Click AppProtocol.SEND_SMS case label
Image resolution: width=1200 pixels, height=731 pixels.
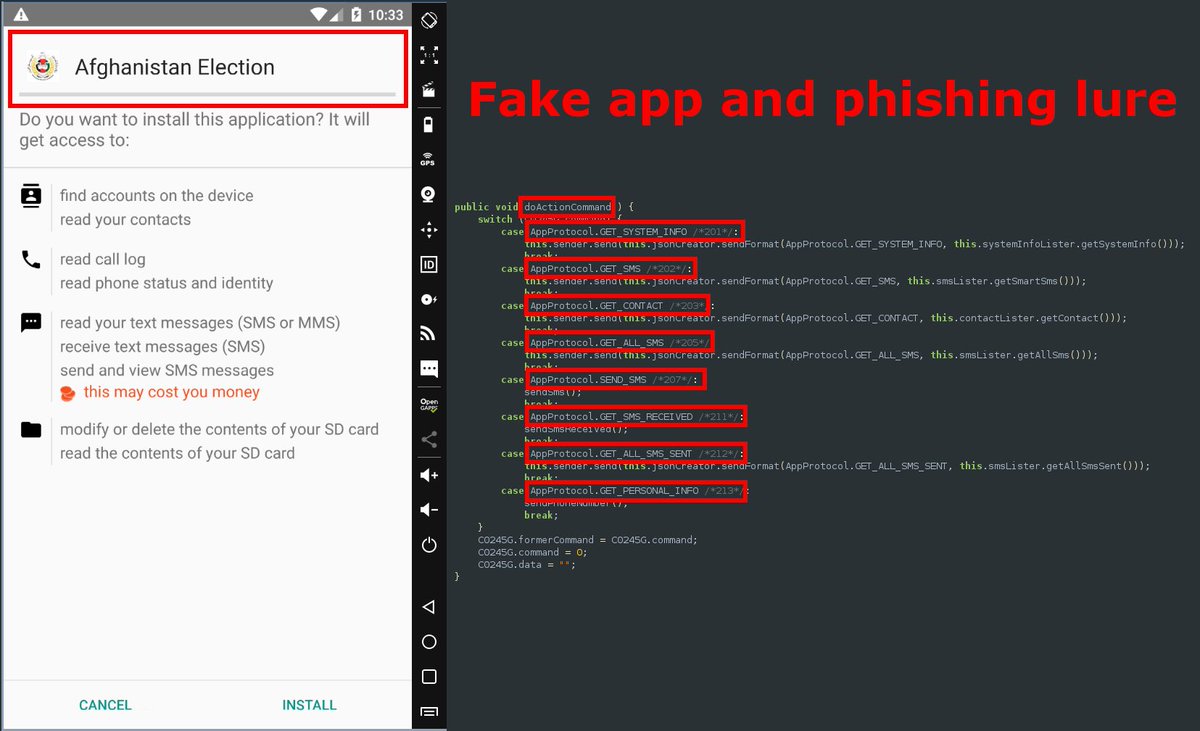616,379
